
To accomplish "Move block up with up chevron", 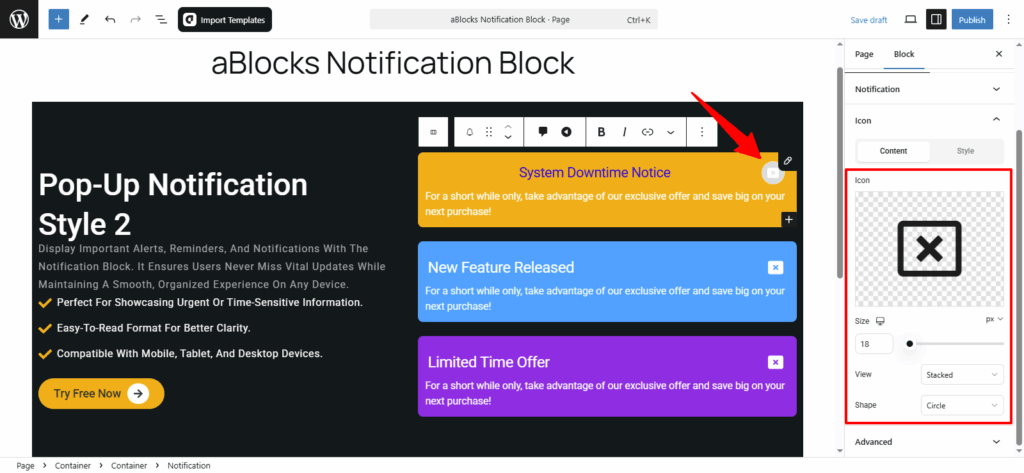I will (x=508, y=126).
